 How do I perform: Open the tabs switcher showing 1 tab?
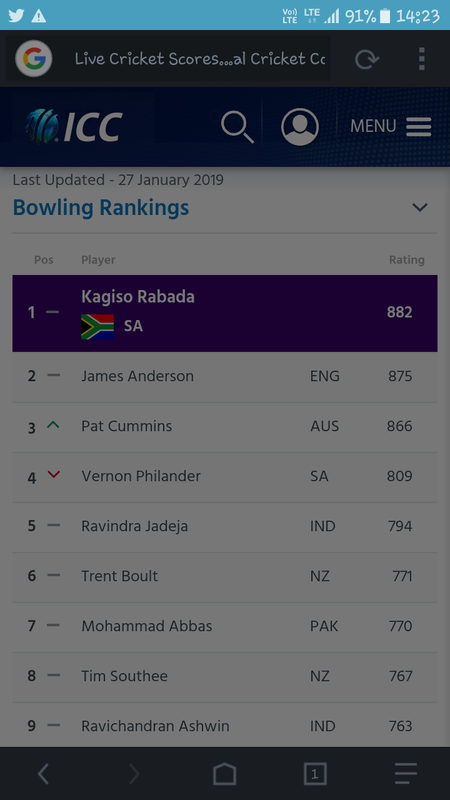point(315,774)
